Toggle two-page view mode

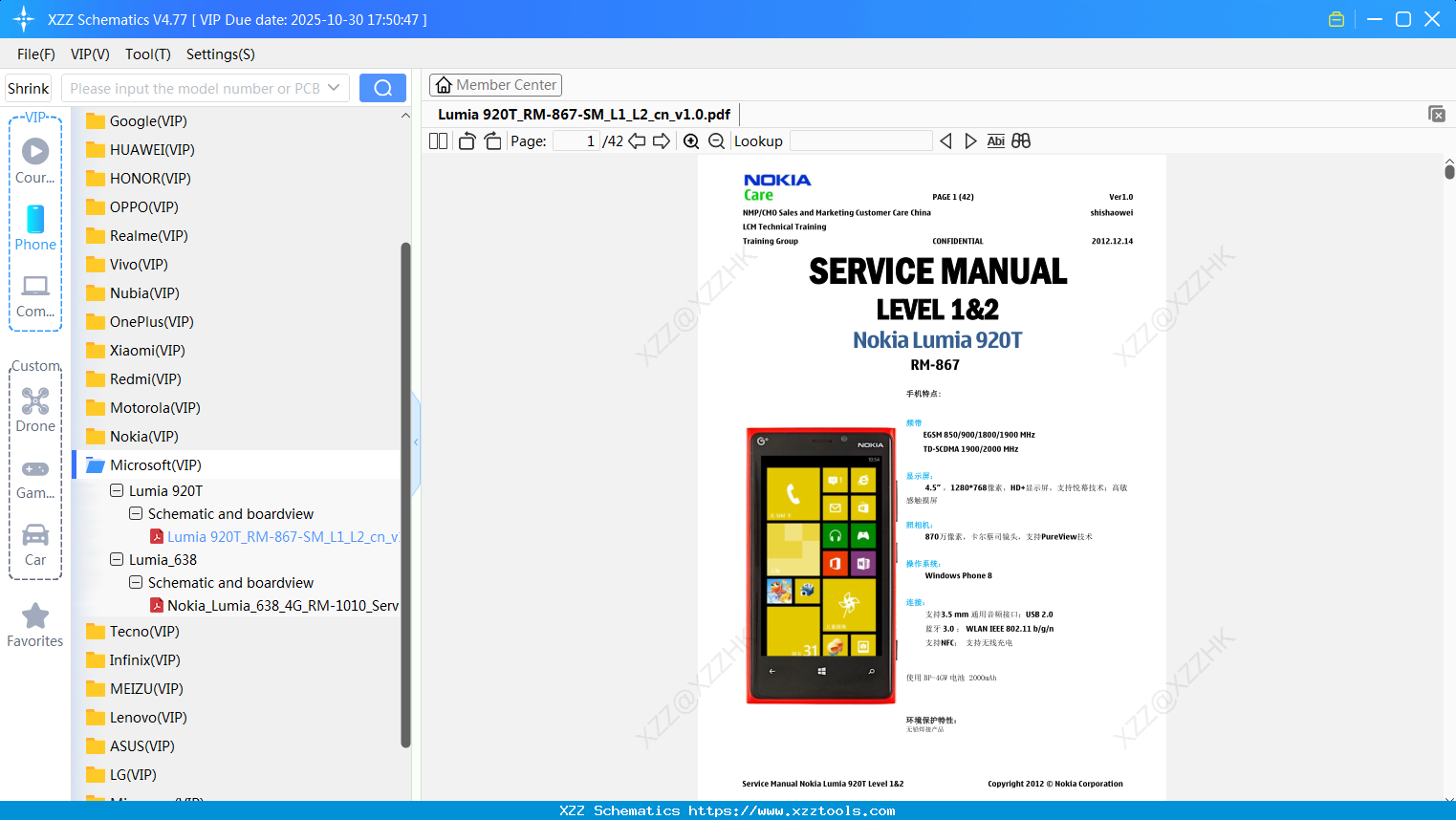[437, 140]
